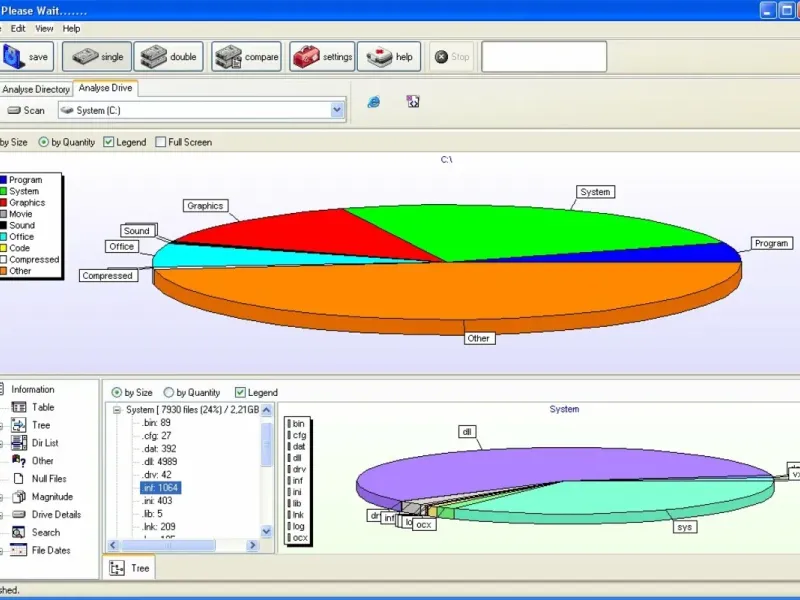The height and width of the screenshot is (600, 800).
Task: Click the highlighted .inf: 1064 row
Action: [x=161, y=488]
